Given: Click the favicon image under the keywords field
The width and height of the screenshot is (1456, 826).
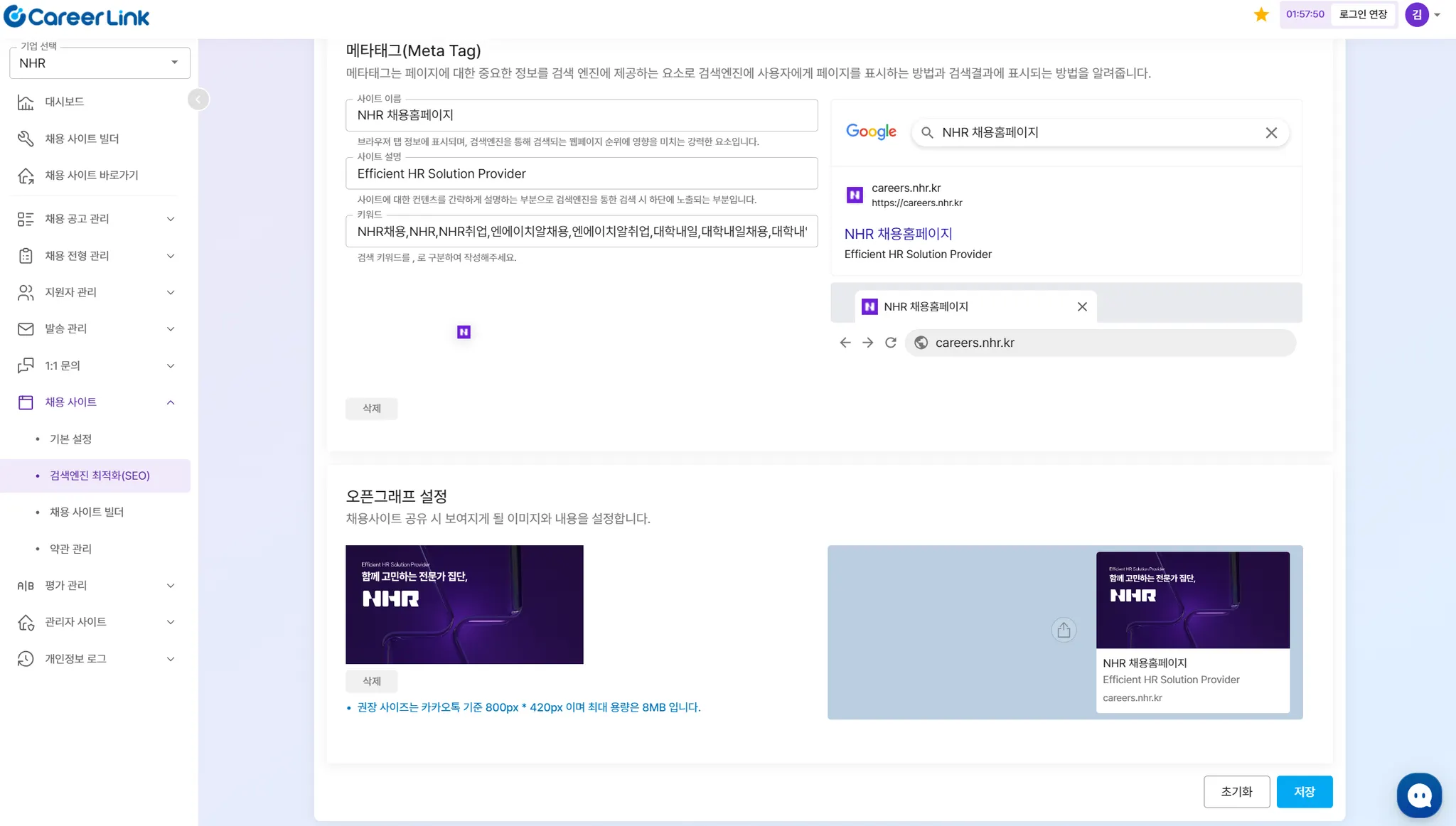Looking at the screenshot, I should (464, 332).
